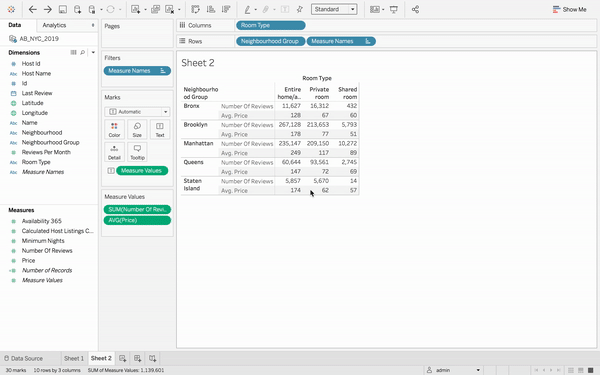The height and width of the screenshot is (375, 600).
Task: Pin axes with the pushpin icon
Action: (x=300, y=9)
